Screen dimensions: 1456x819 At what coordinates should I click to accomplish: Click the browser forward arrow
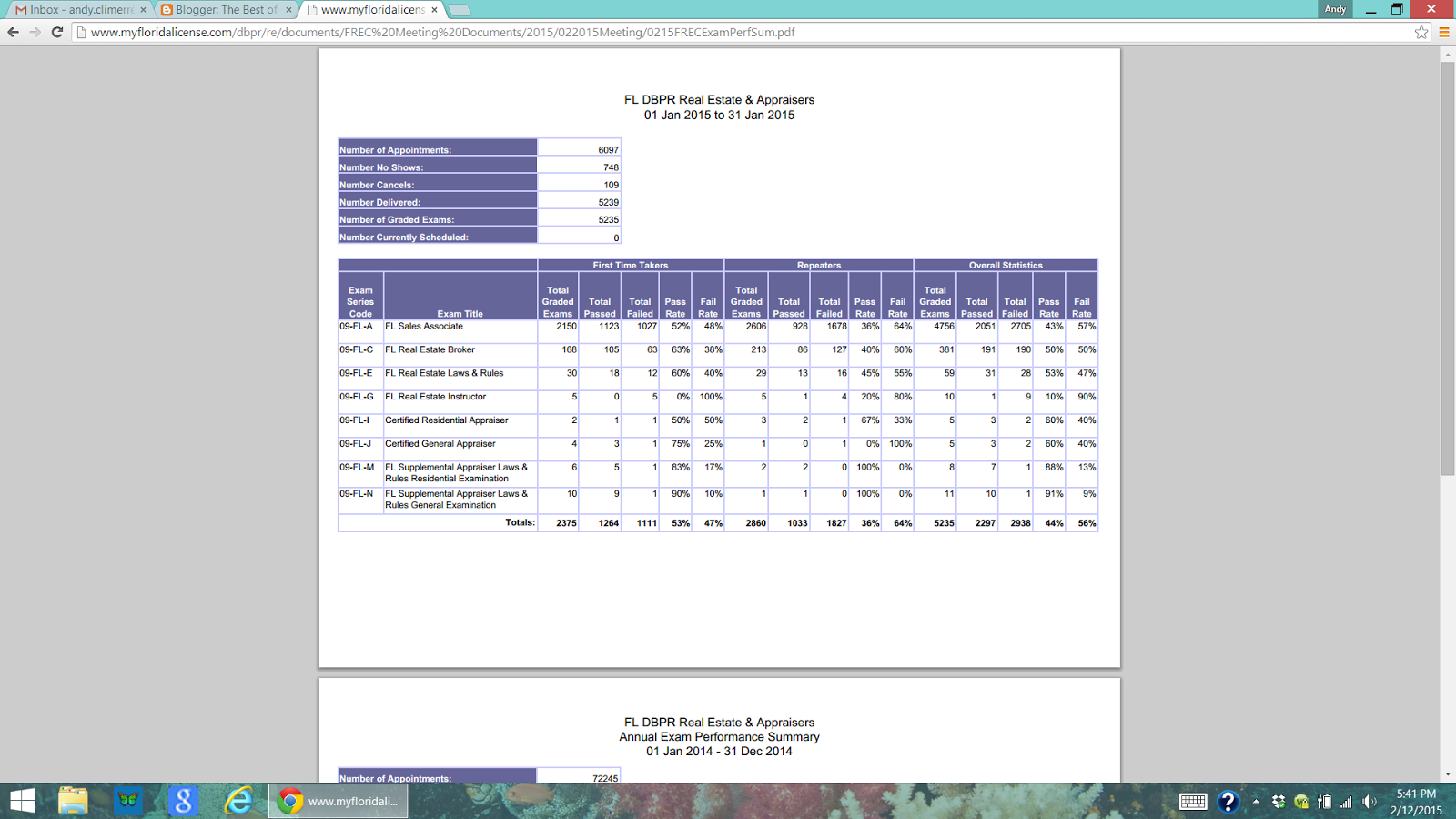tap(35, 32)
